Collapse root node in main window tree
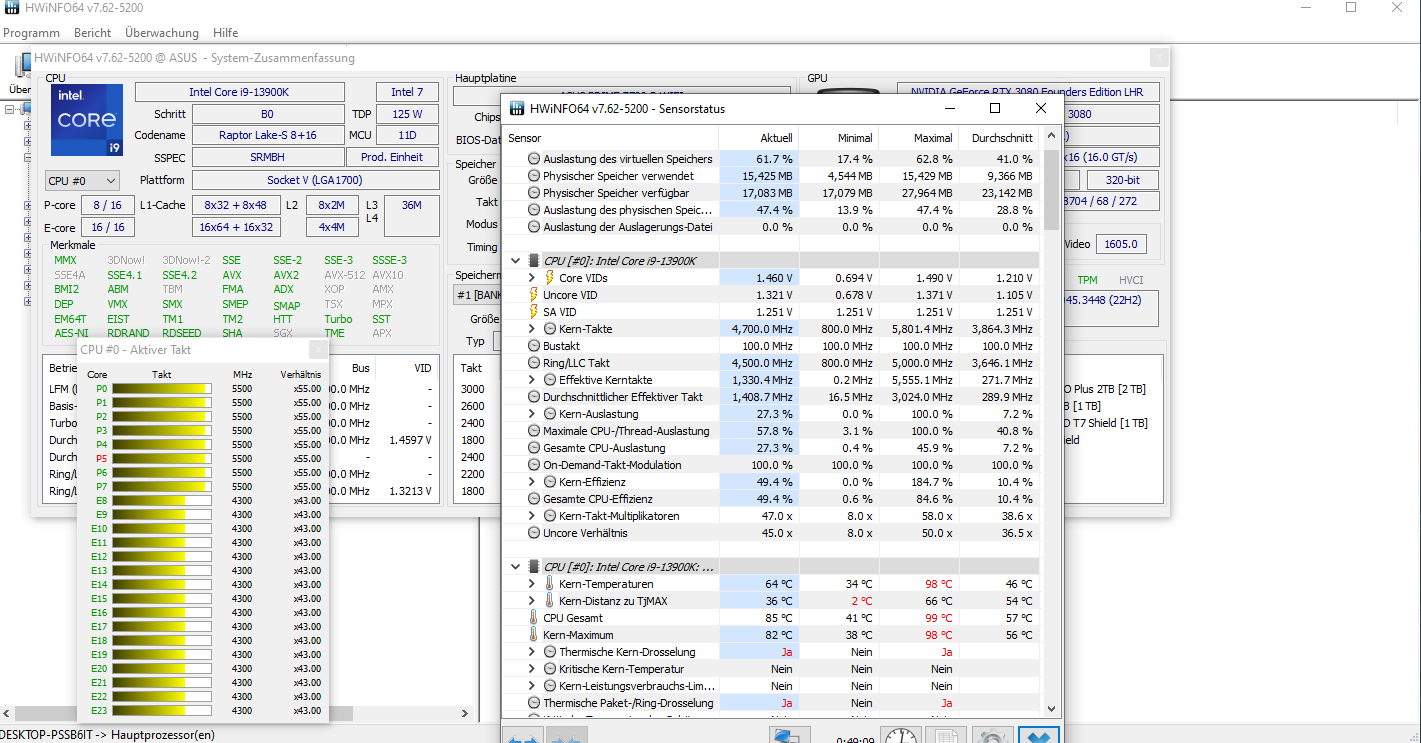 coord(9,109)
